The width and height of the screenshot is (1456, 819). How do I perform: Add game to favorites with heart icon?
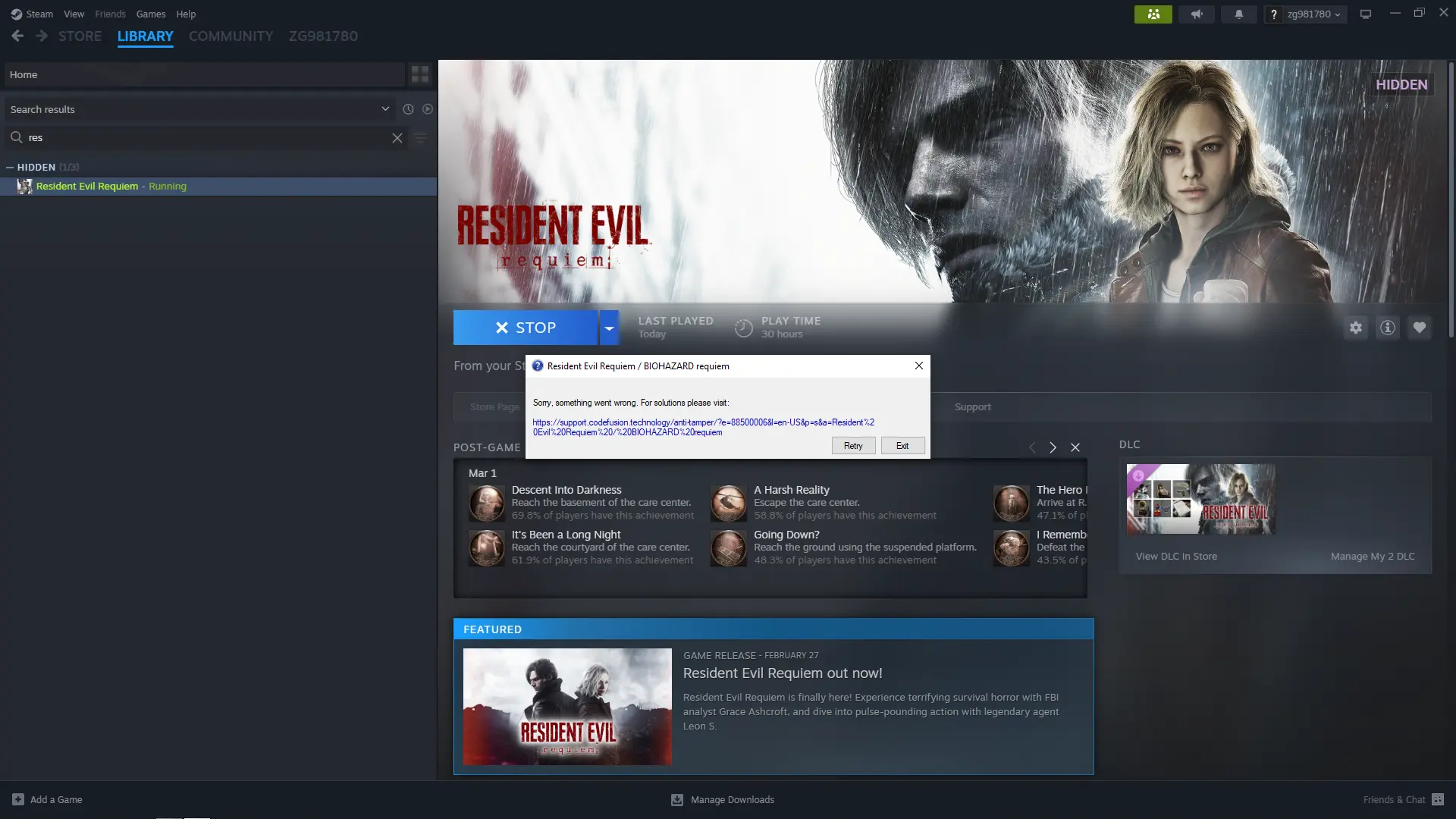coord(1419,328)
